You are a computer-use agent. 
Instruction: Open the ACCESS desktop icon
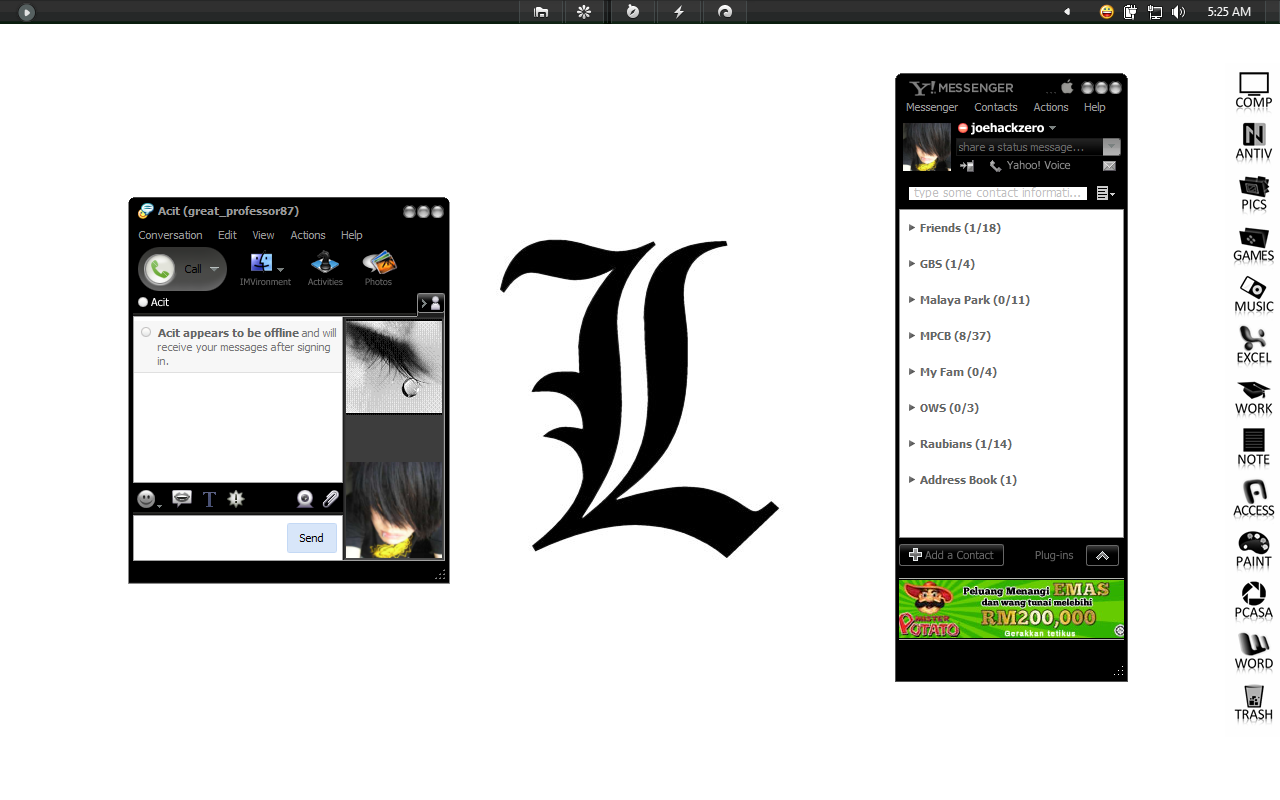[1253, 498]
